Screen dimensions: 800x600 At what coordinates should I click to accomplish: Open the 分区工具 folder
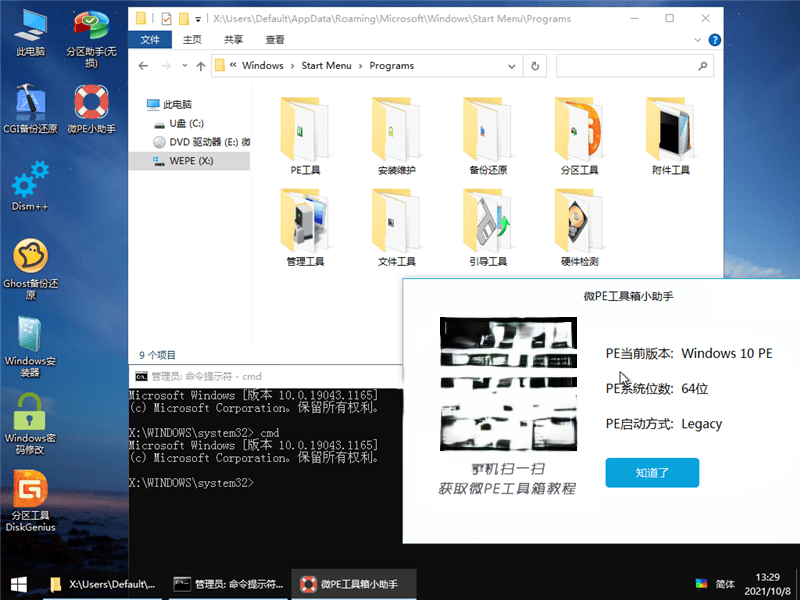[x=579, y=136]
